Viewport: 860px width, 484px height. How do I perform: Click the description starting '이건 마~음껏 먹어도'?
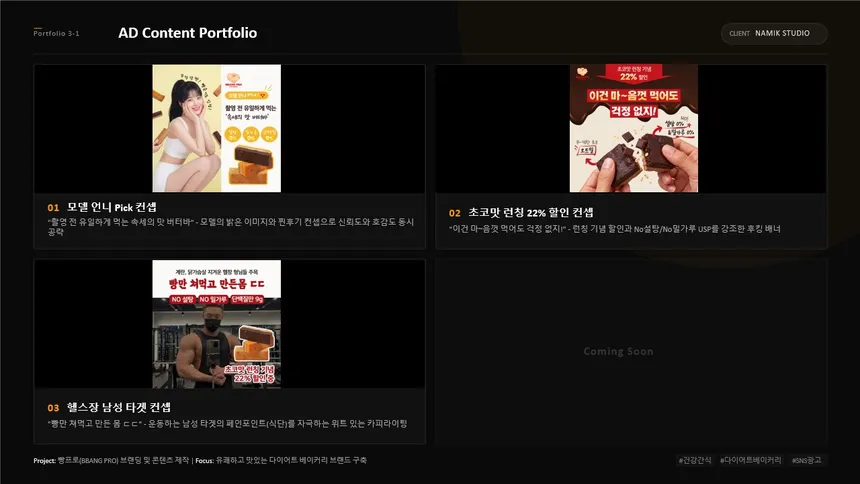pos(614,228)
